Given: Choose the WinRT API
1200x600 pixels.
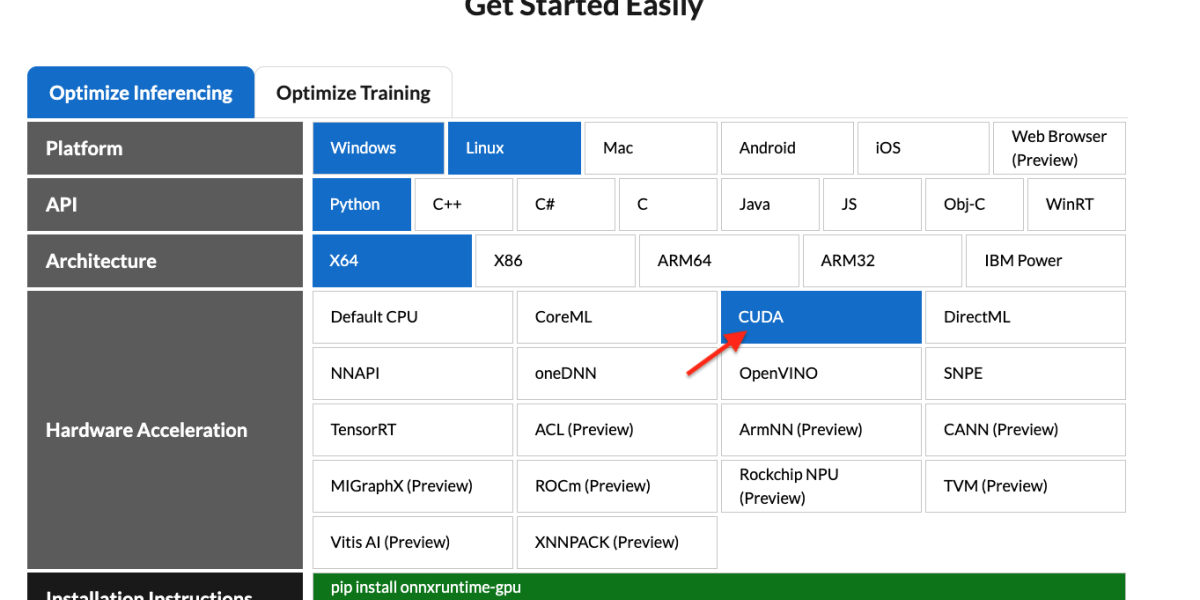Looking at the screenshot, I should point(1076,204).
